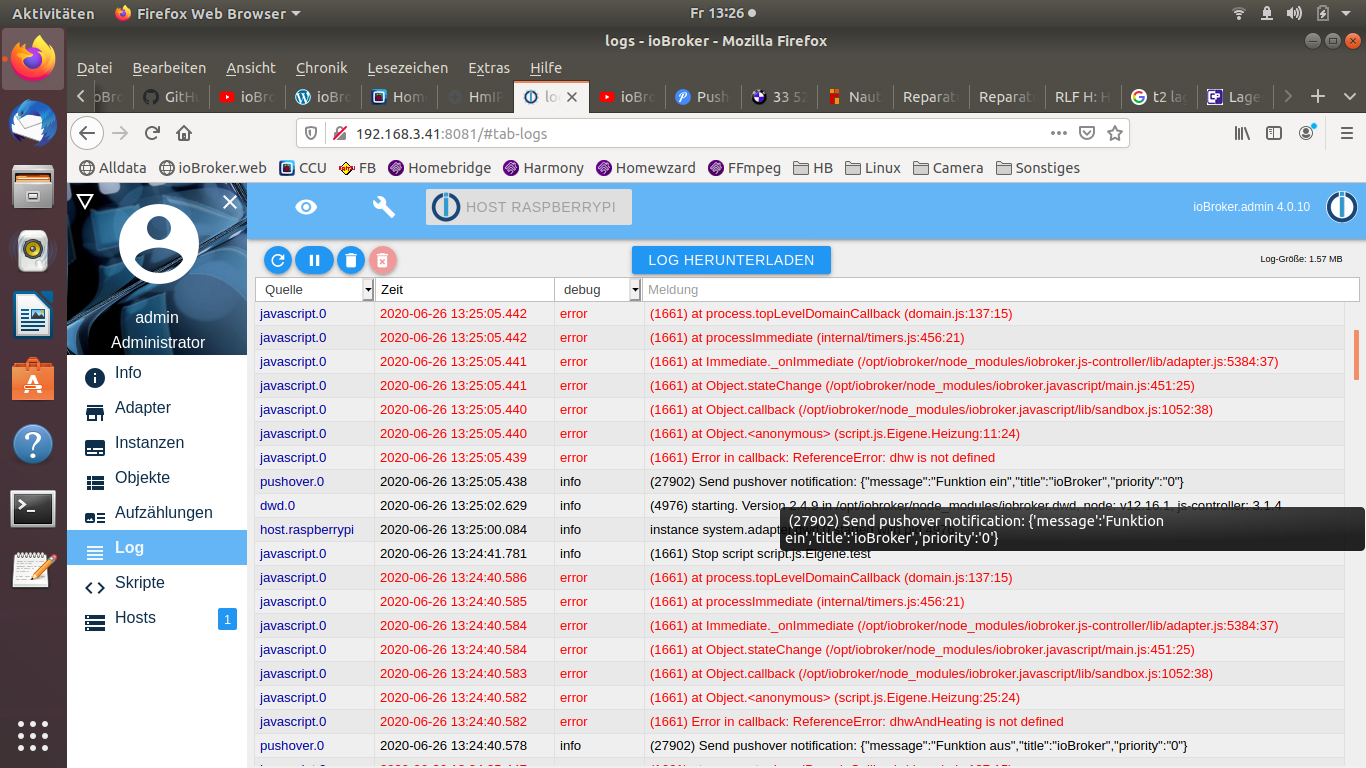The width and height of the screenshot is (1366, 768).
Task: Clear the log list with the blue trash icon
Action: tap(350, 260)
